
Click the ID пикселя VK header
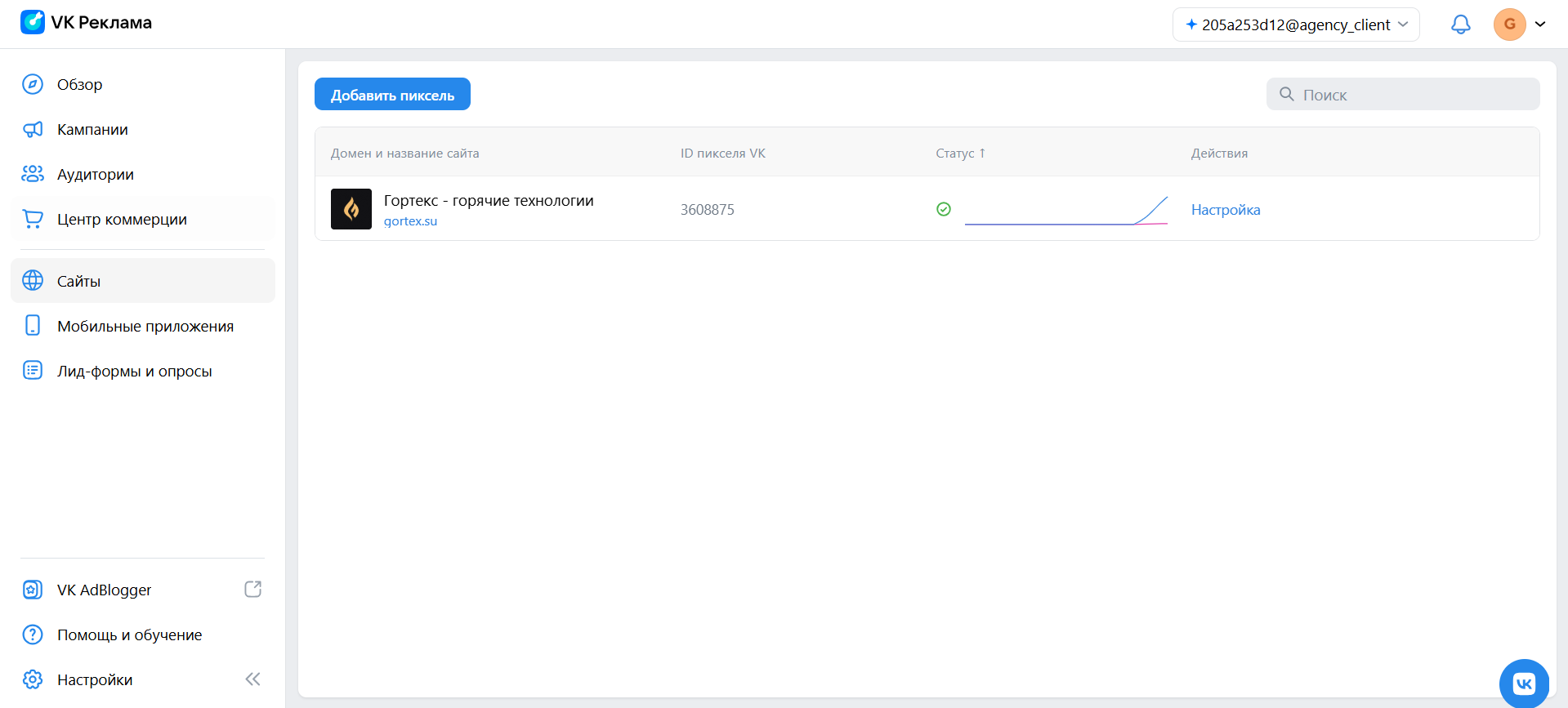723,153
